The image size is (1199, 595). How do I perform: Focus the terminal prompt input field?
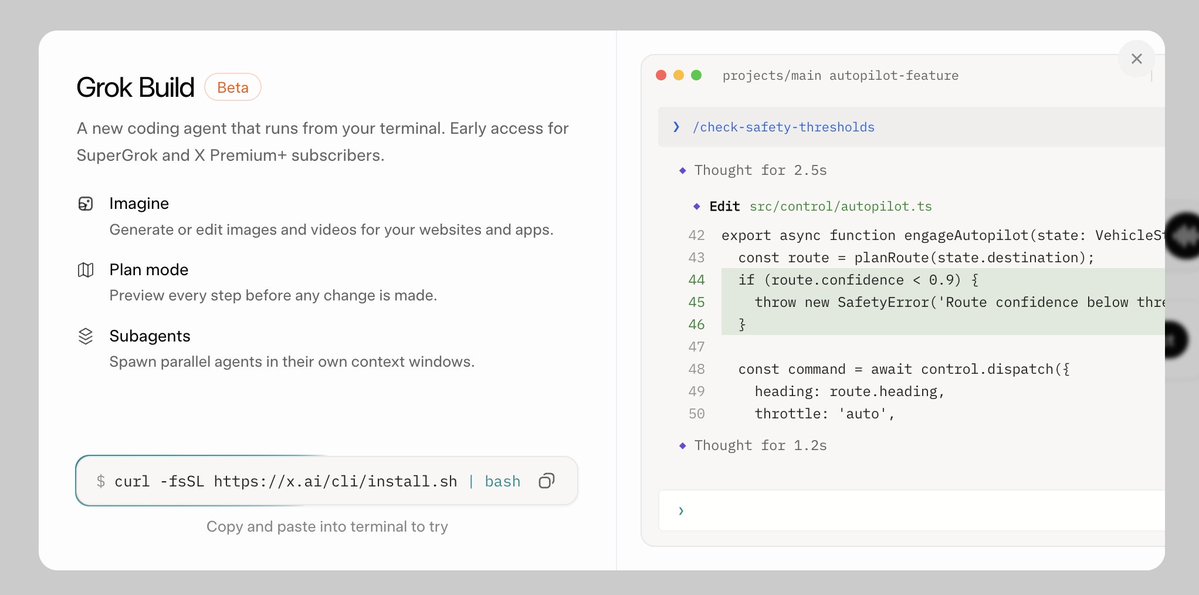[911, 510]
